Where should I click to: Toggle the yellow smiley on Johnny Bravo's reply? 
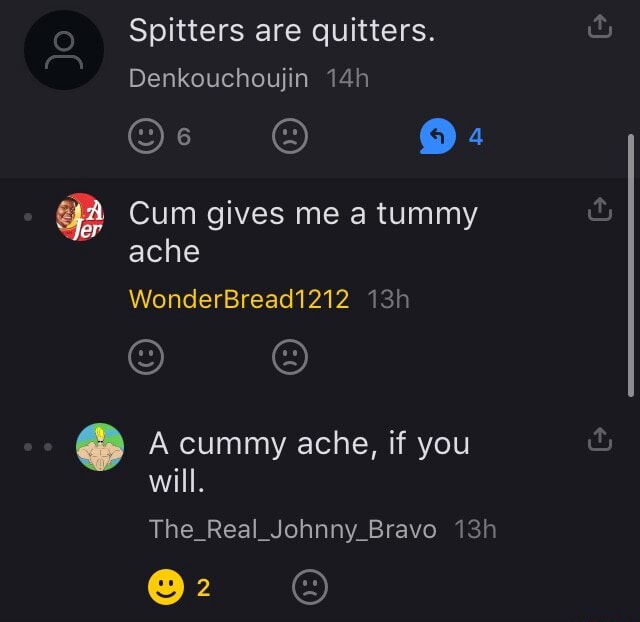pyautogui.click(x=164, y=588)
